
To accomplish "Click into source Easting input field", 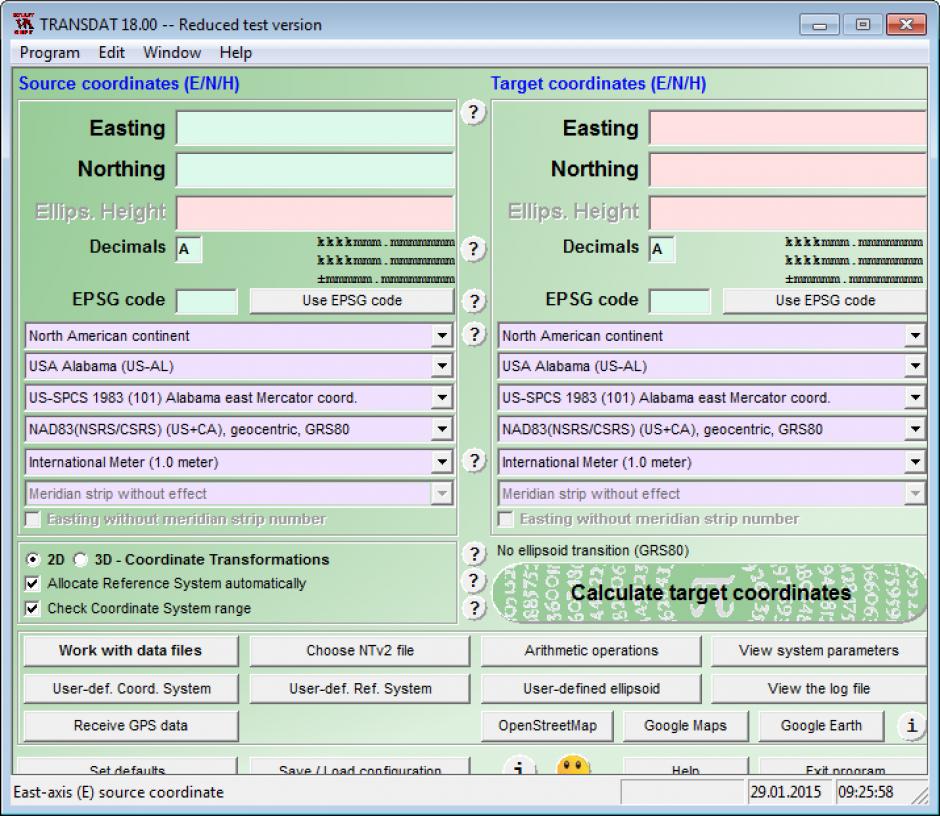I will (315, 128).
